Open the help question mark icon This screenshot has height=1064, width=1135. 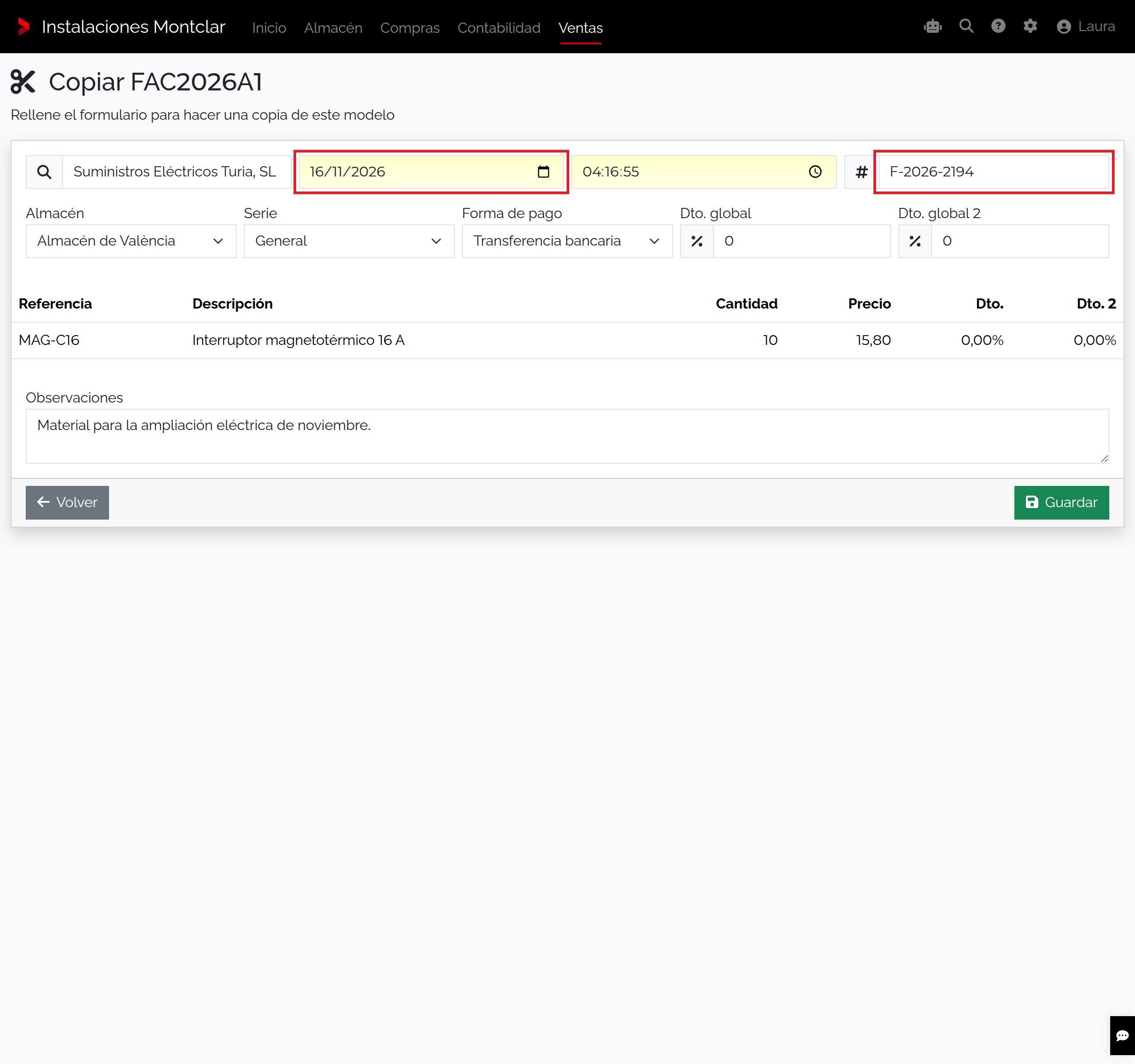(998, 26)
